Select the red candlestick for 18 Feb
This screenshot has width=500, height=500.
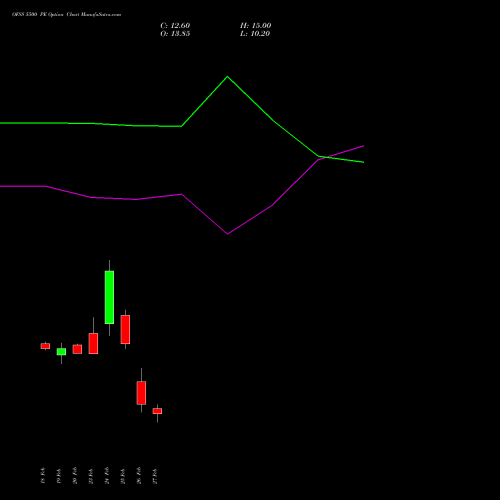pos(45,346)
